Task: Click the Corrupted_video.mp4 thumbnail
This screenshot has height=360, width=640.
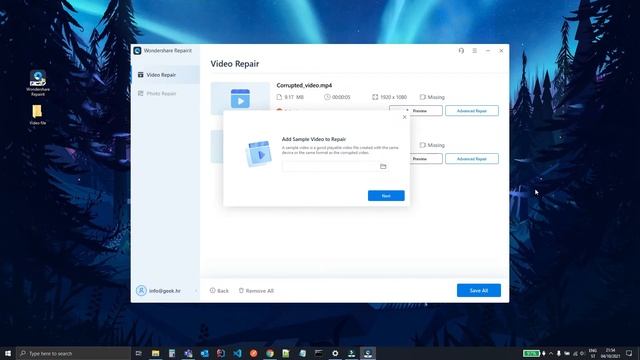Action: [x=240, y=98]
